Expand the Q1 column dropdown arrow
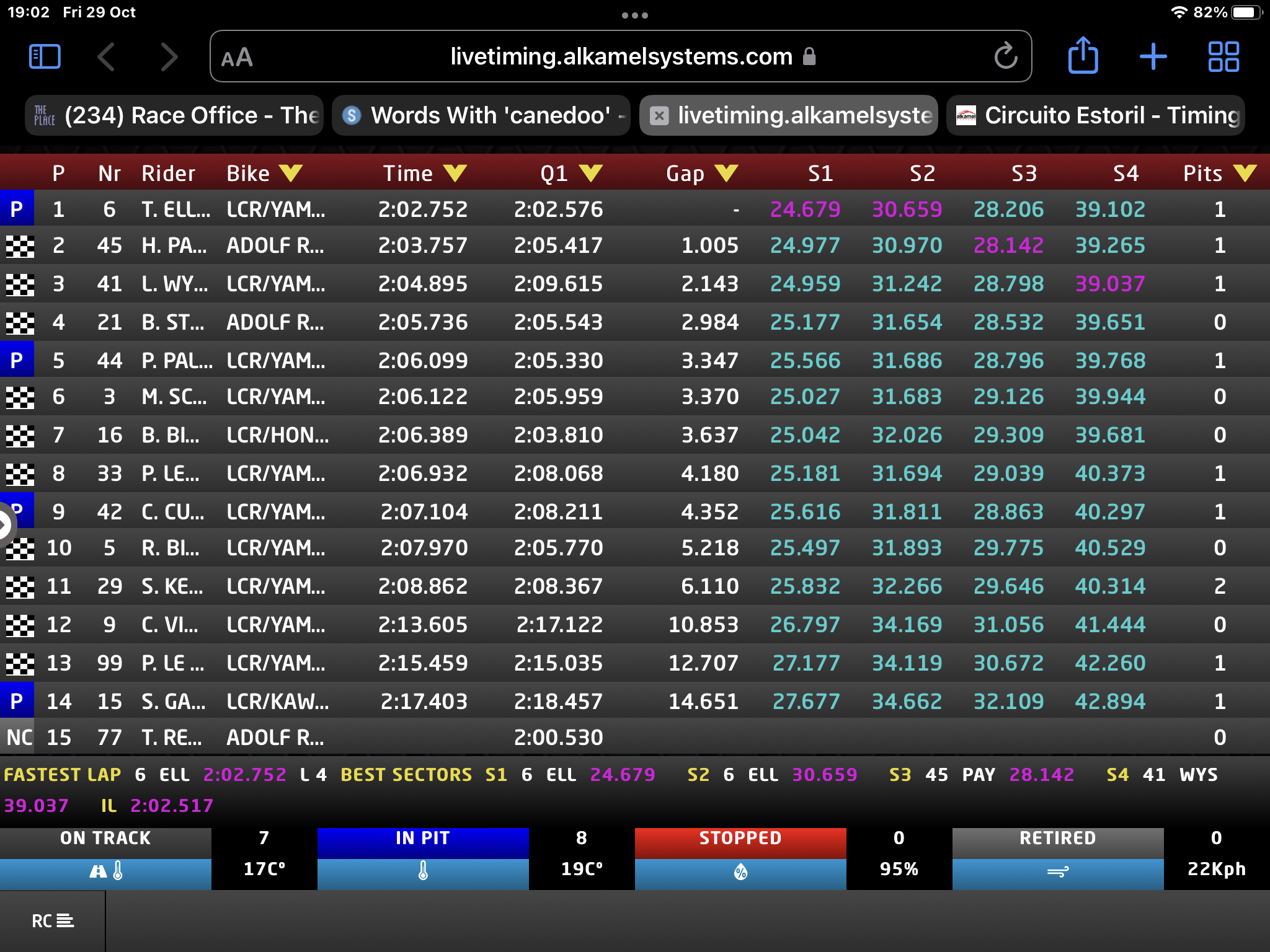Screen dimensions: 1270x952 tap(590, 173)
